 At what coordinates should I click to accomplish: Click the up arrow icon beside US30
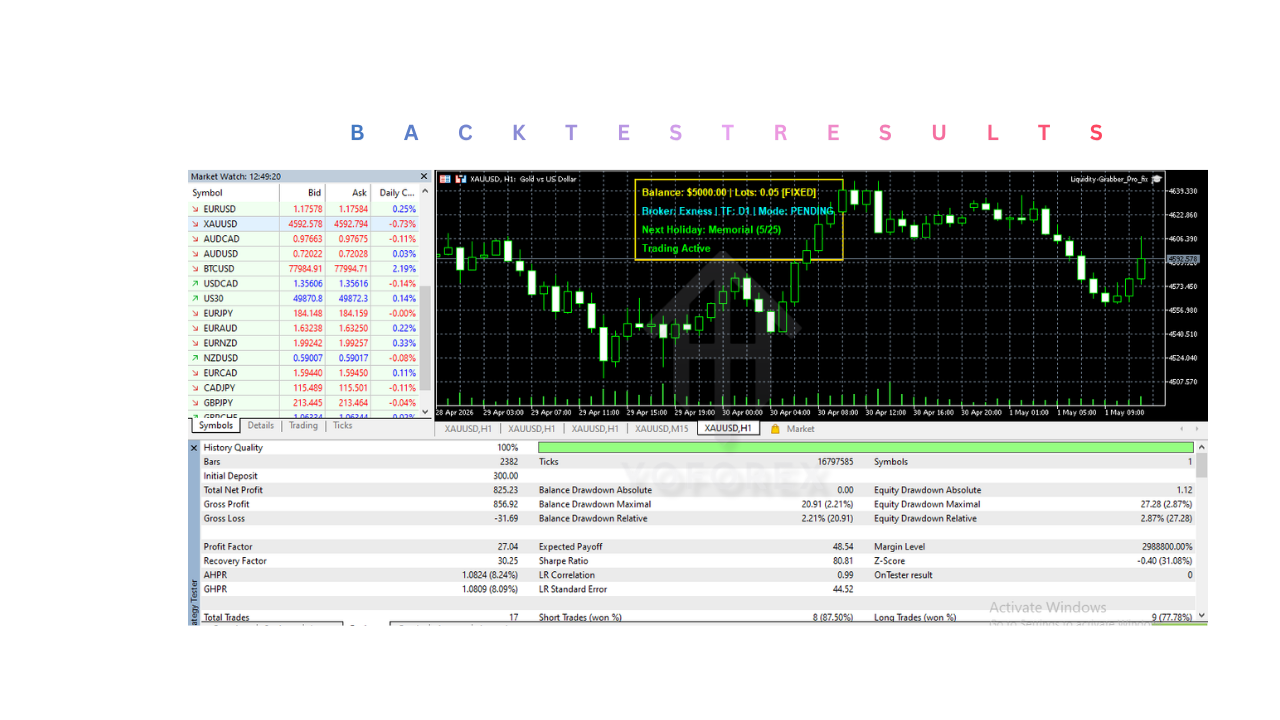(x=194, y=298)
